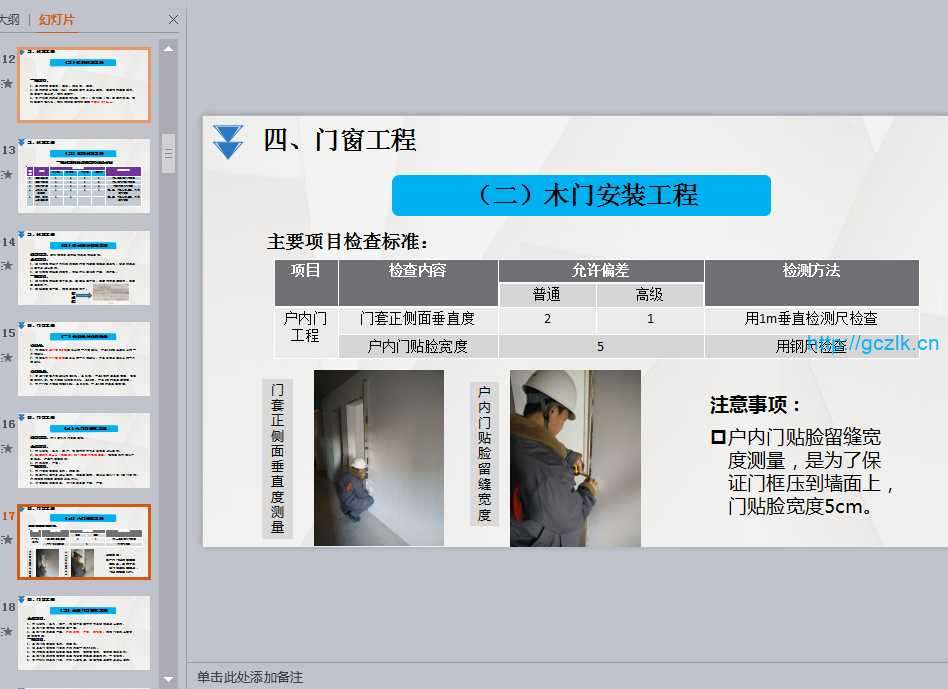Click the thumbnail pane scrollbar handle

pos(168,153)
